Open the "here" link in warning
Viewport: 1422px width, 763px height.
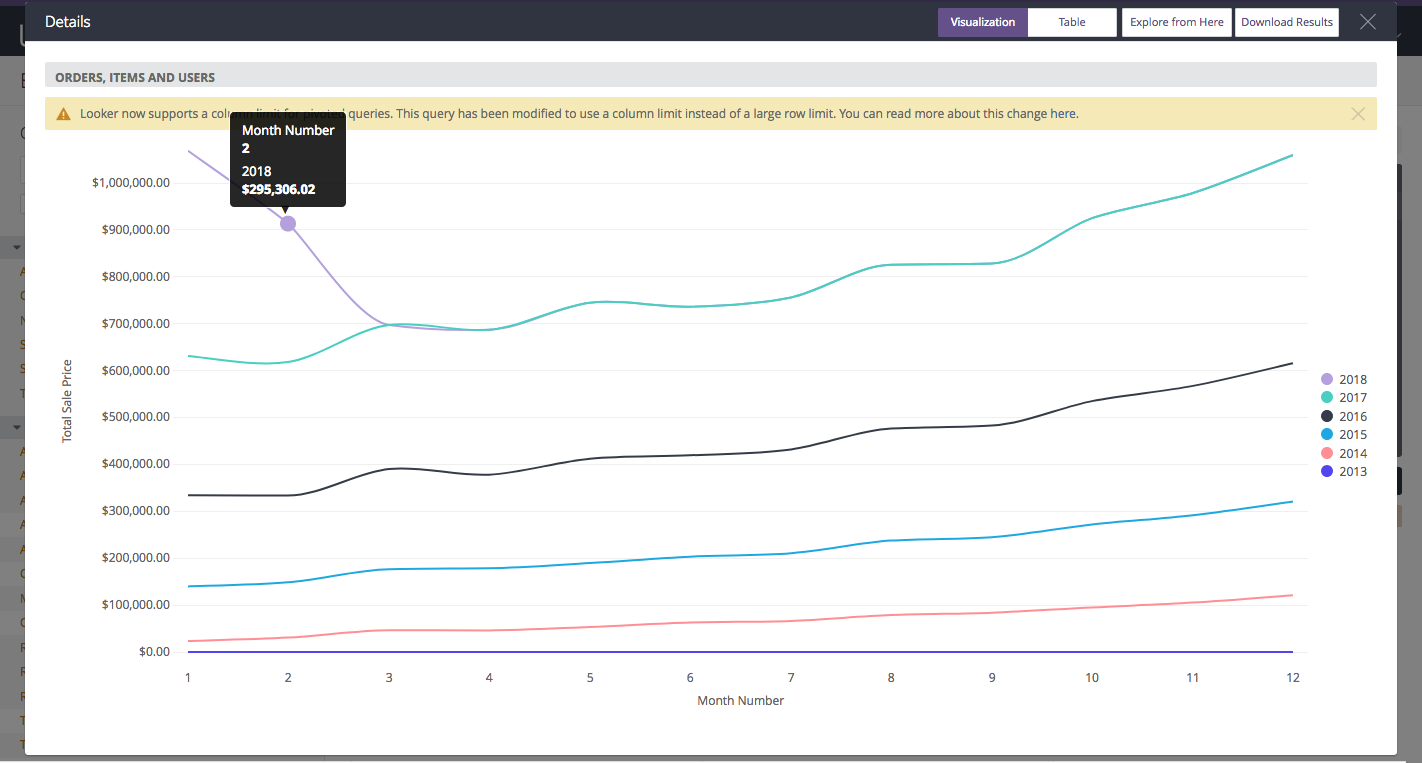(1062, 114)
